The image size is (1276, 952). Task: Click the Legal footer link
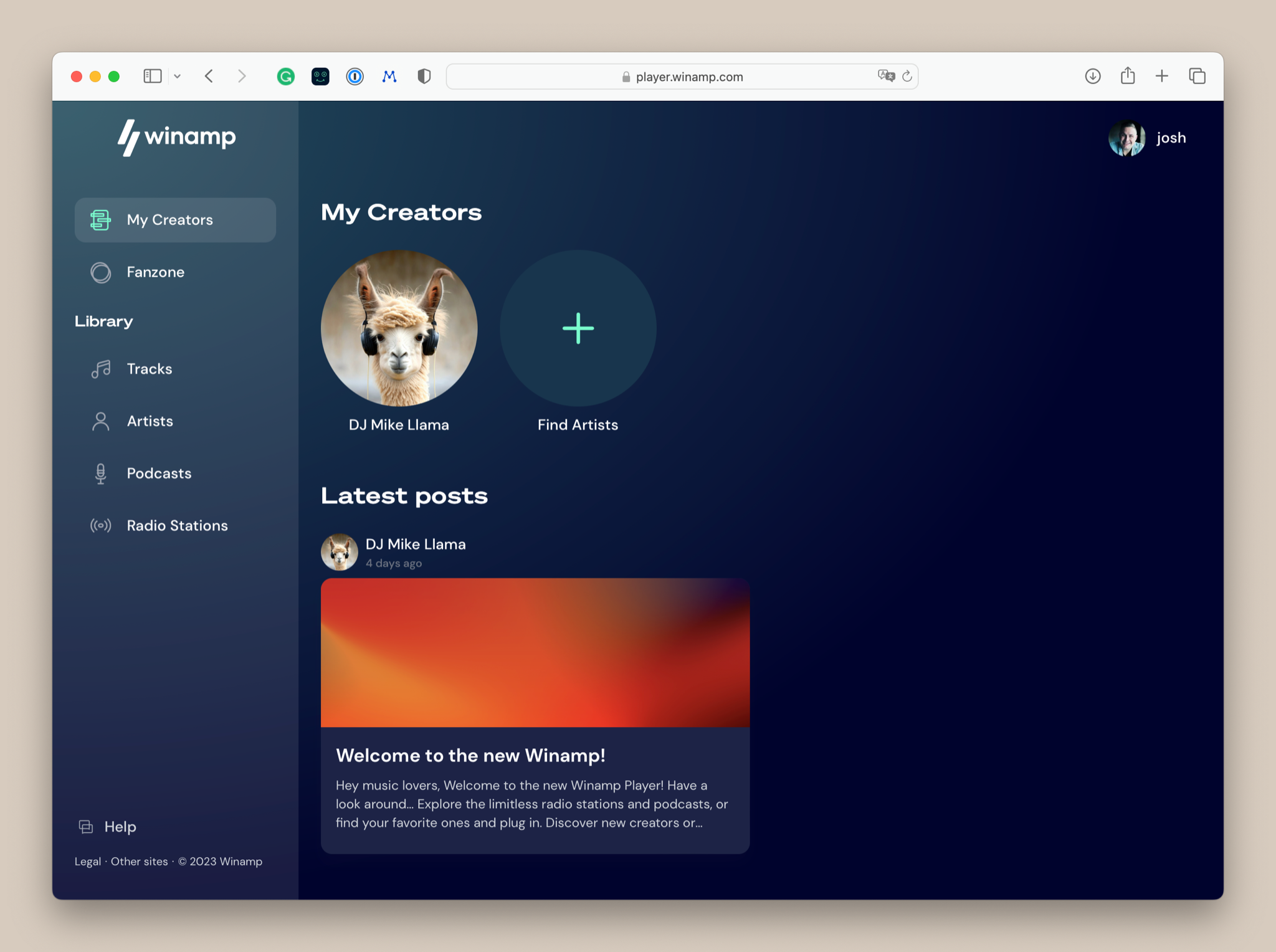pyautogui.click(x=87, y=862)
